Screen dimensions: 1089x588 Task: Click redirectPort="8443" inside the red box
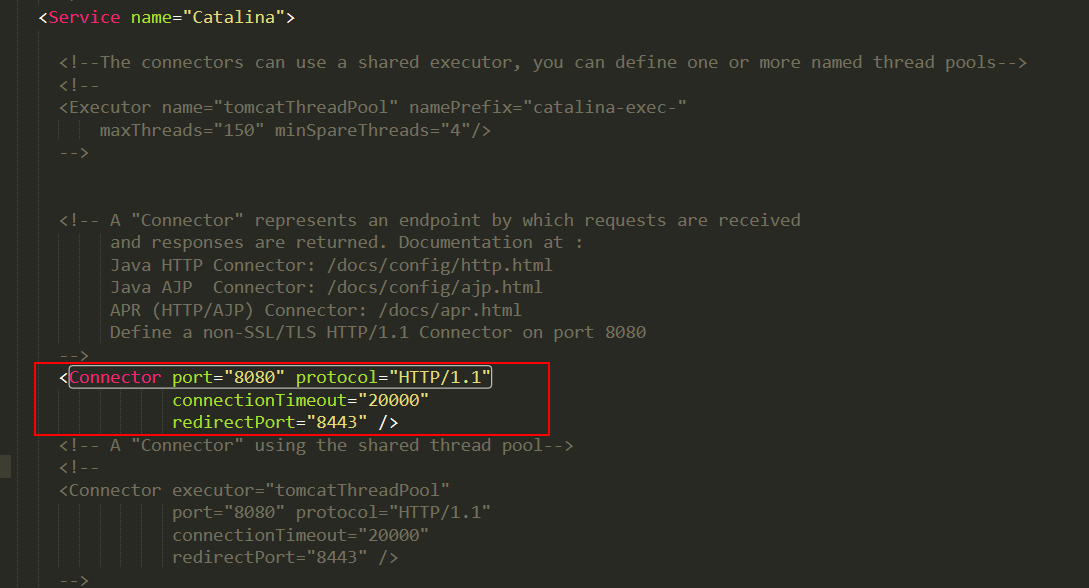[269, 423]
